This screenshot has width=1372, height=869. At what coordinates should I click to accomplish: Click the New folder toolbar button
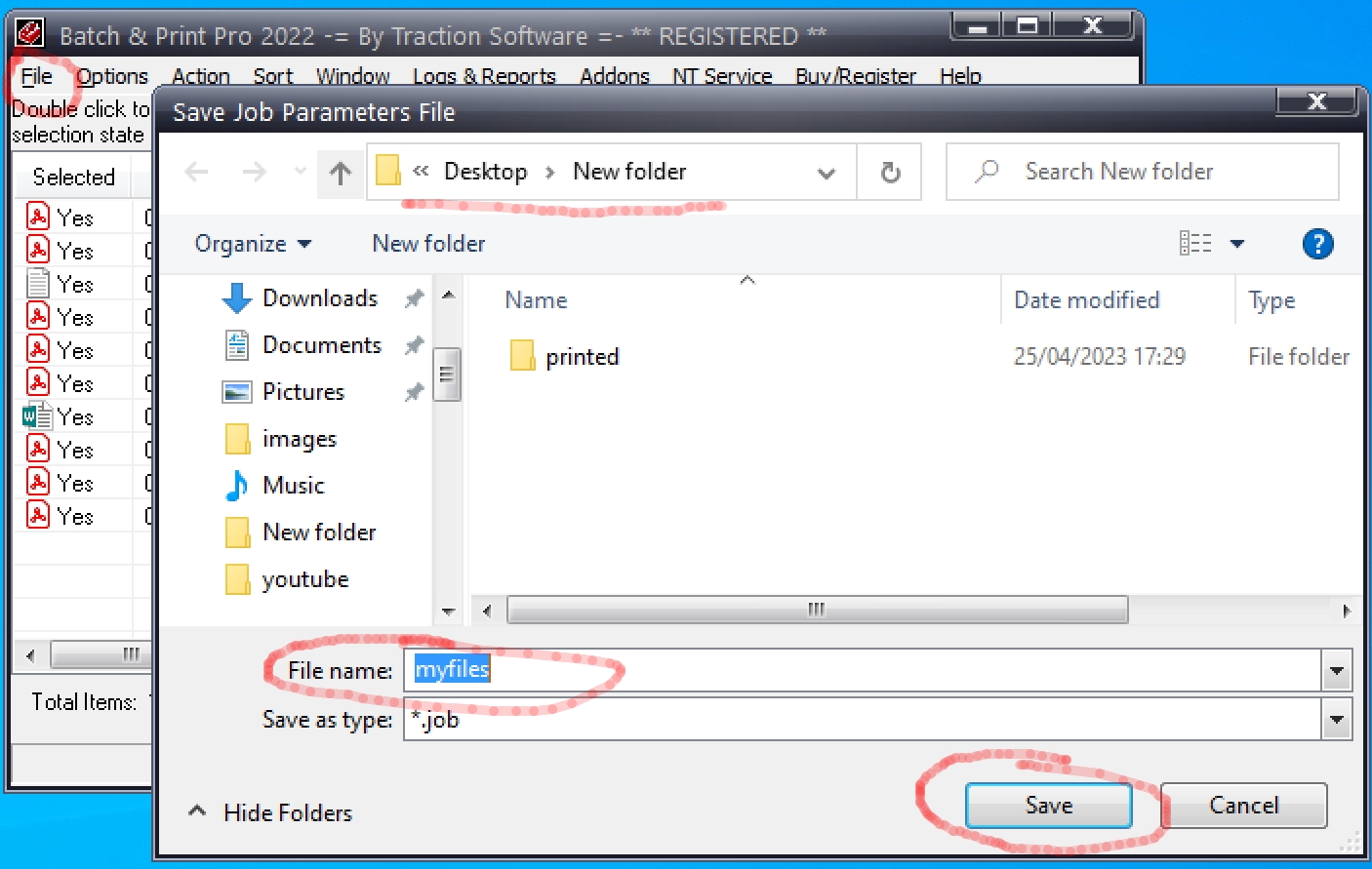[x=428, y=244]
